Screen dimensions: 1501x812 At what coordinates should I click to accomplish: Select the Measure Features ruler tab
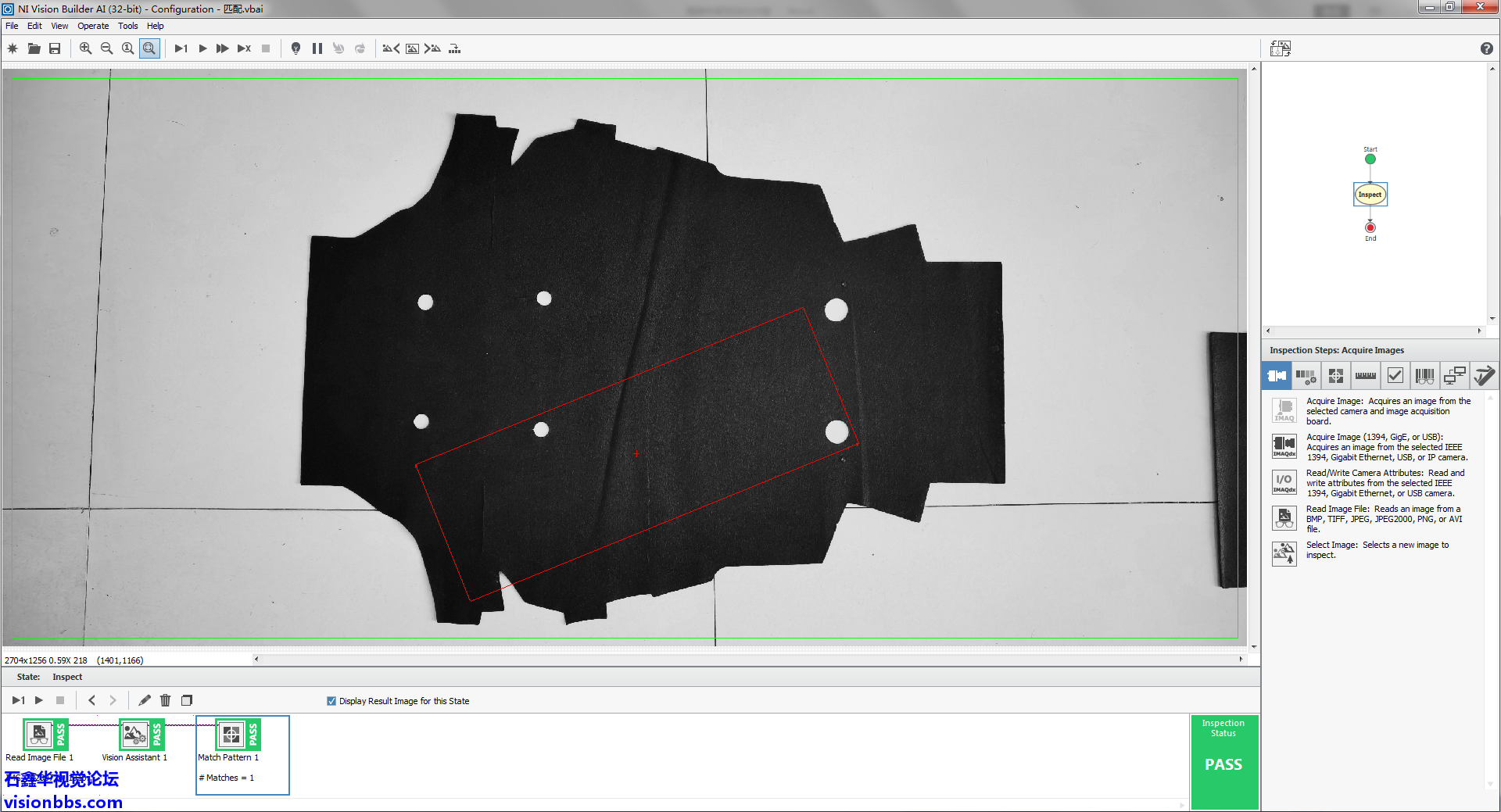1365,376
